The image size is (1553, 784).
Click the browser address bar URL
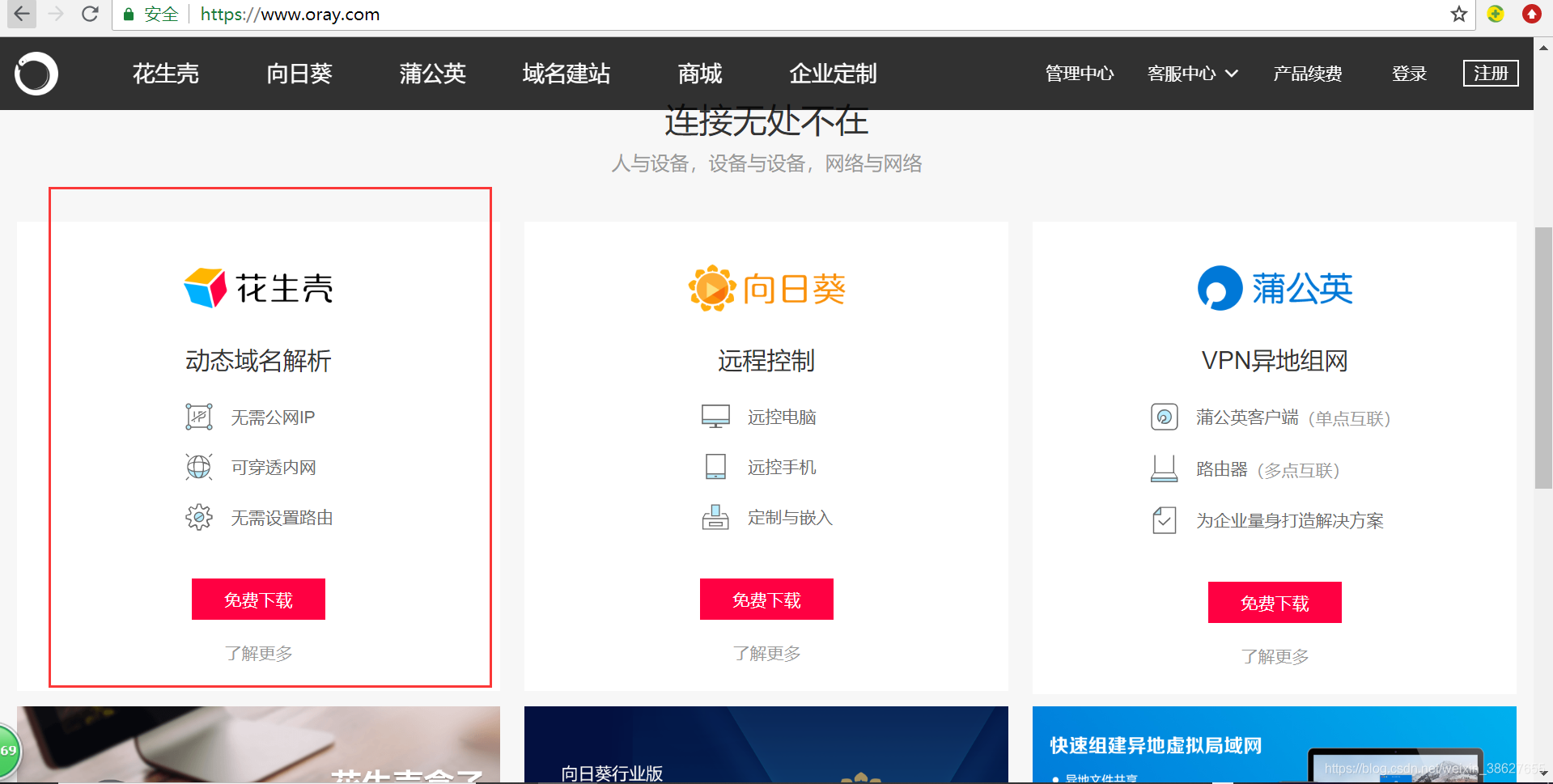(x=290, y=15)
